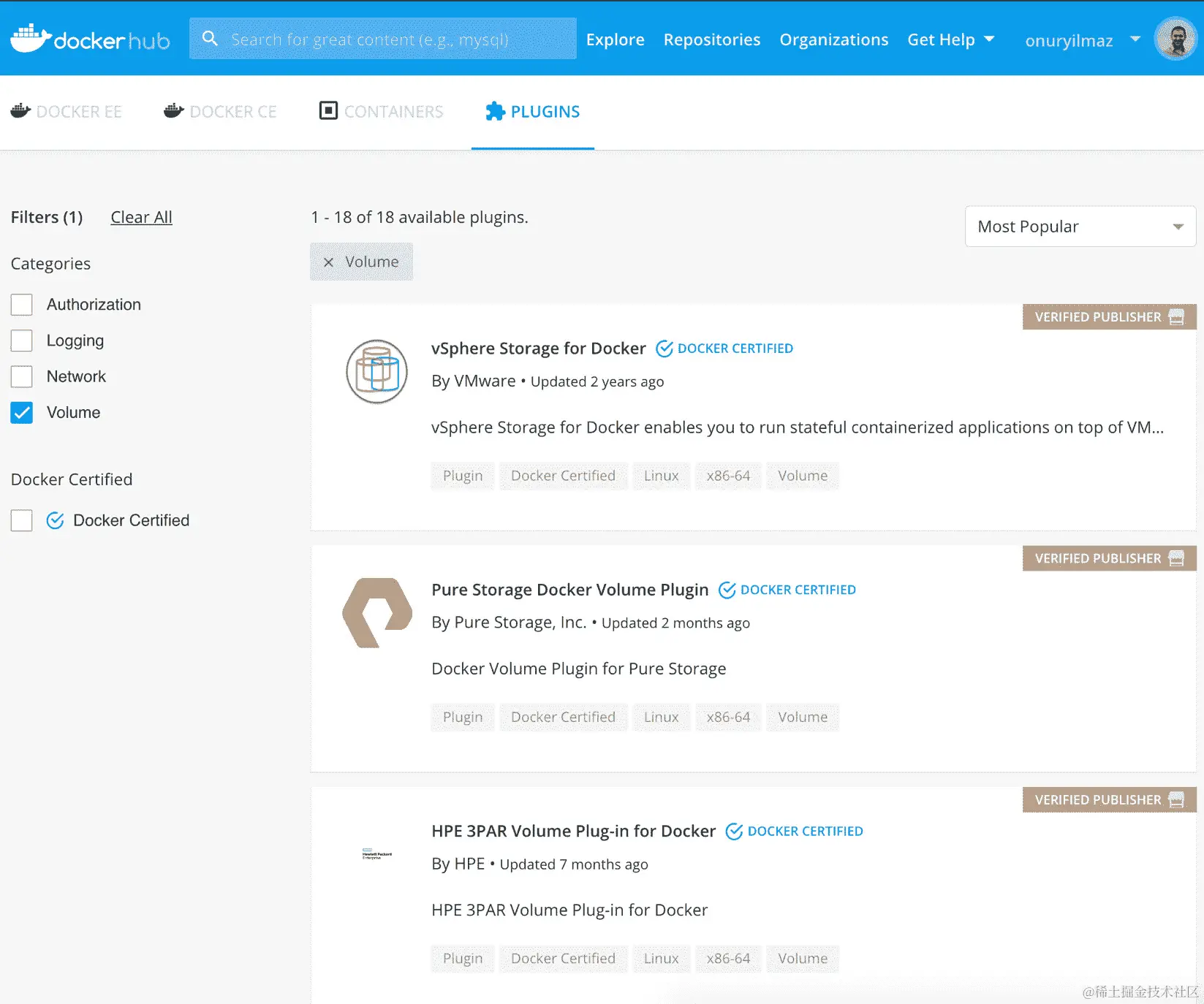Check the Logging category checkbox
1204x1004 pixels.
coord(22,341)
